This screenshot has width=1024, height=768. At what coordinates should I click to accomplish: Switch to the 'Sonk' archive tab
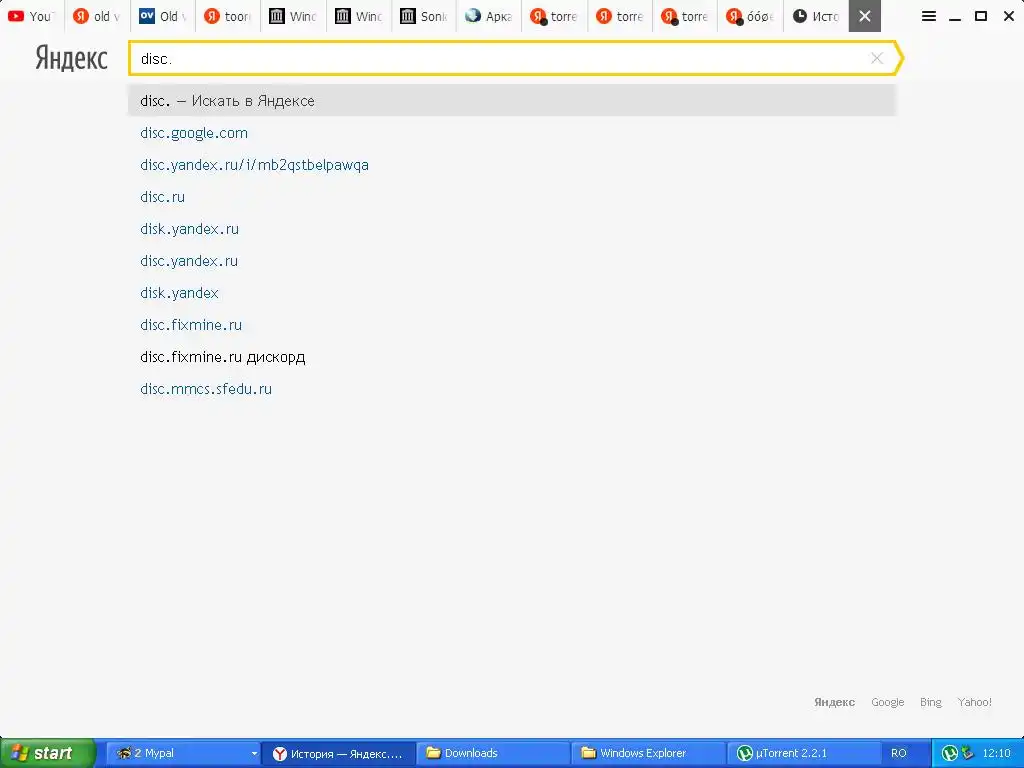click(423, 16)
